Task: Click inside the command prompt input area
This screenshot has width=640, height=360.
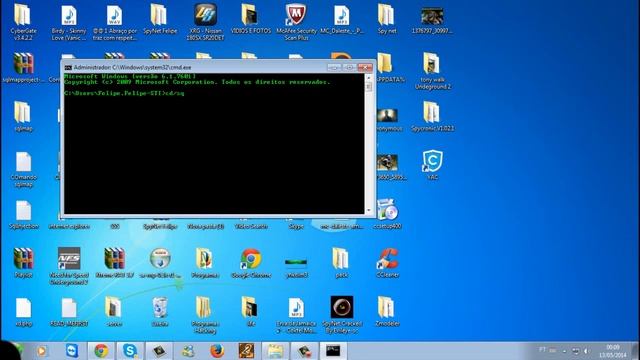Action: coord(214,144)
